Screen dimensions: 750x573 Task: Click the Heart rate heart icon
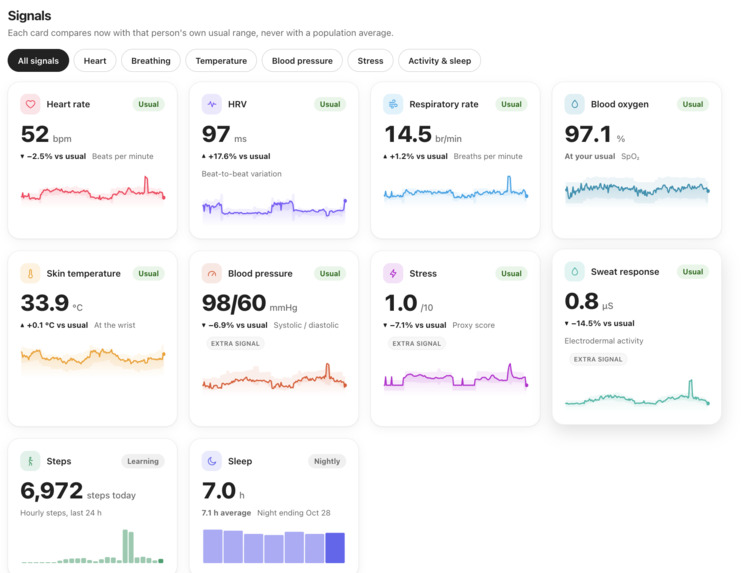tap(30, 104)
